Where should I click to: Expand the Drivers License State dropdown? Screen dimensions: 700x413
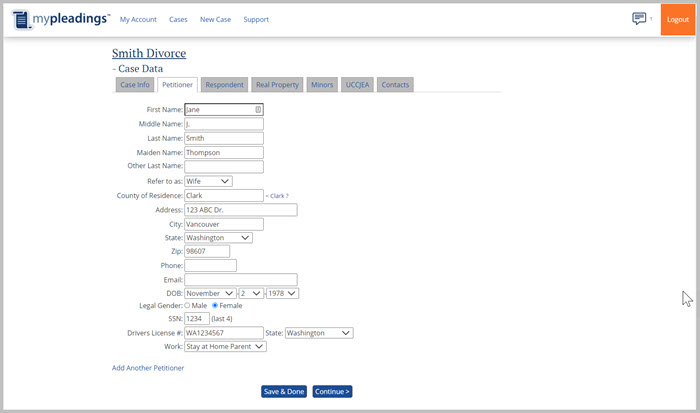coord(319,333)
